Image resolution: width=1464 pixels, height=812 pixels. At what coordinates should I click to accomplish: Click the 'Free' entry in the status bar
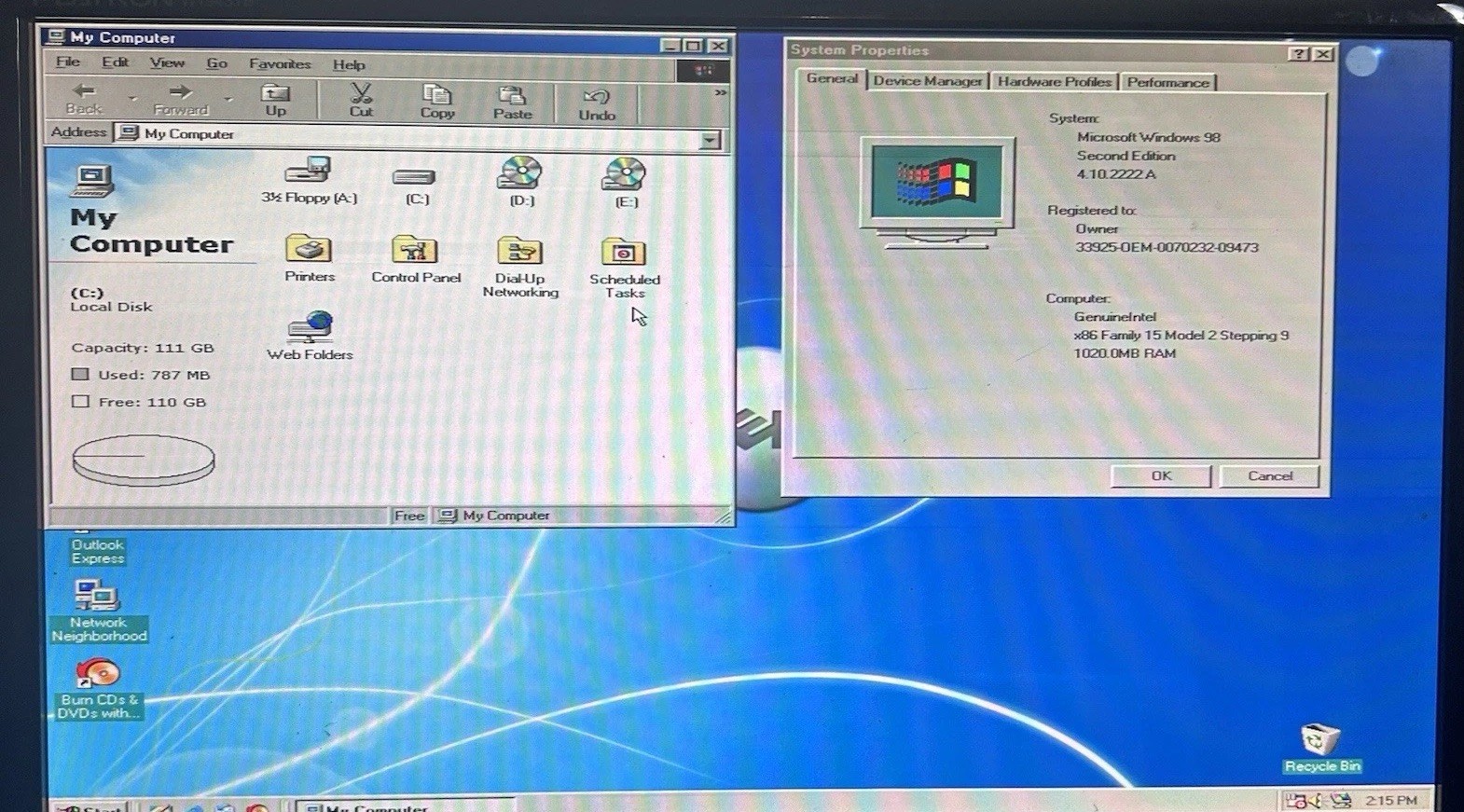click(408, 516)
